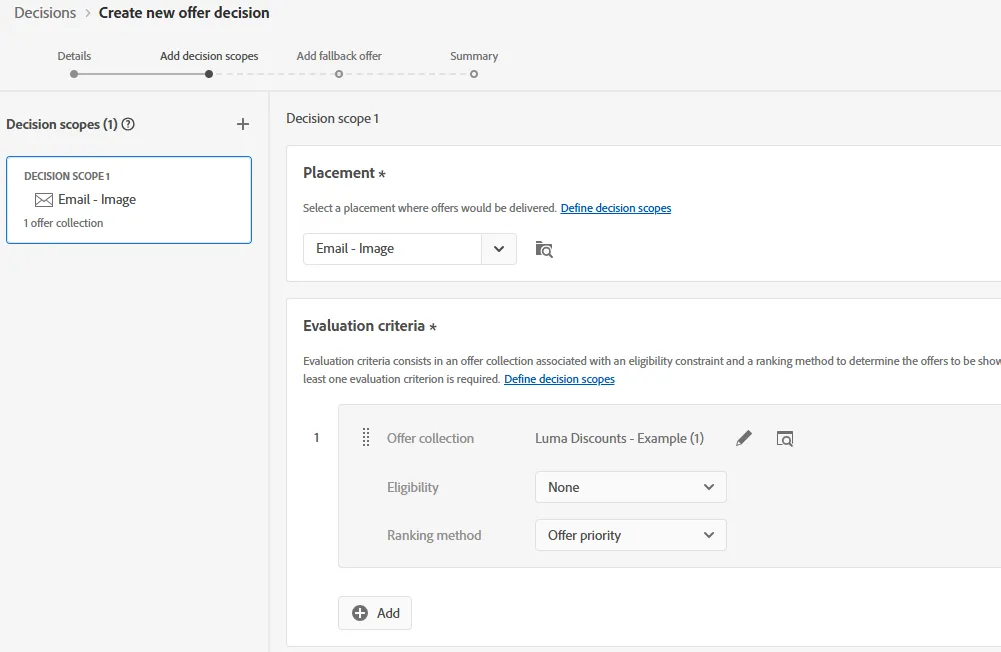
Task: Click the 1 offer collection text
Action: click(63, 223)
